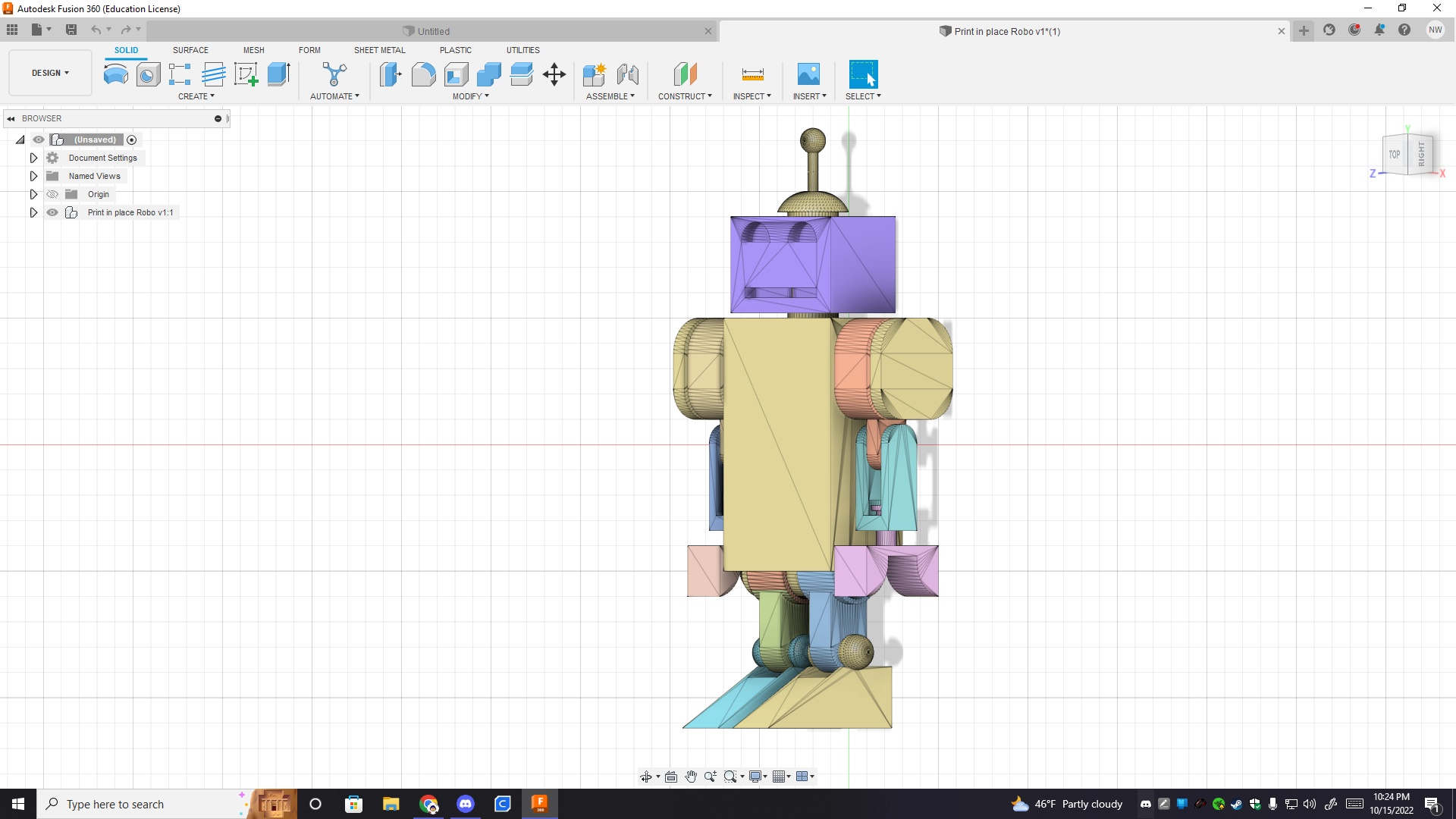
Task: Collapse the Browser panel with double arrows
Action: [11, 118]
